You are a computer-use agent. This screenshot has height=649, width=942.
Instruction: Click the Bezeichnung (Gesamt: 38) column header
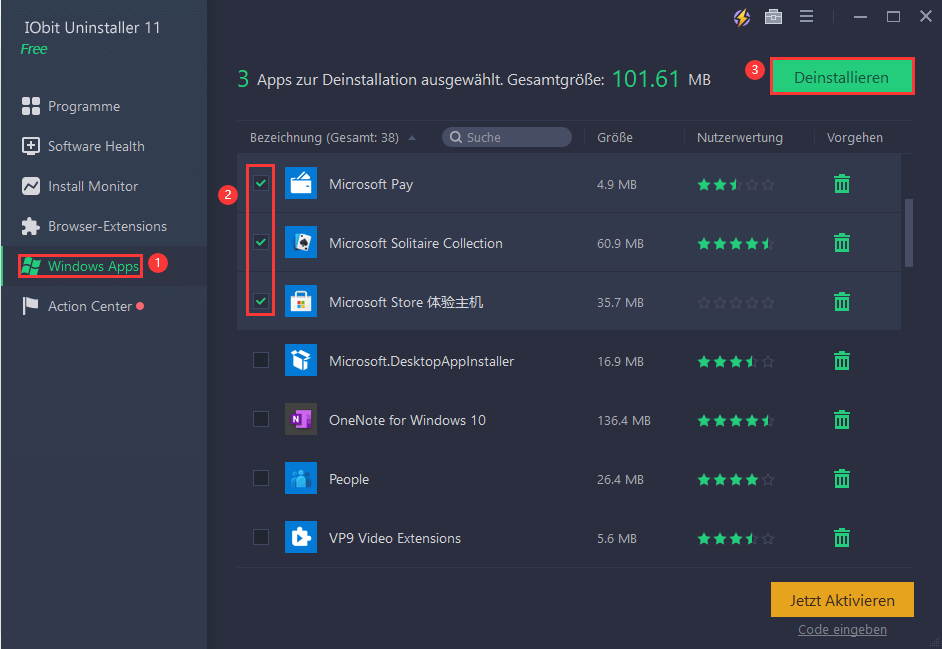324,138
